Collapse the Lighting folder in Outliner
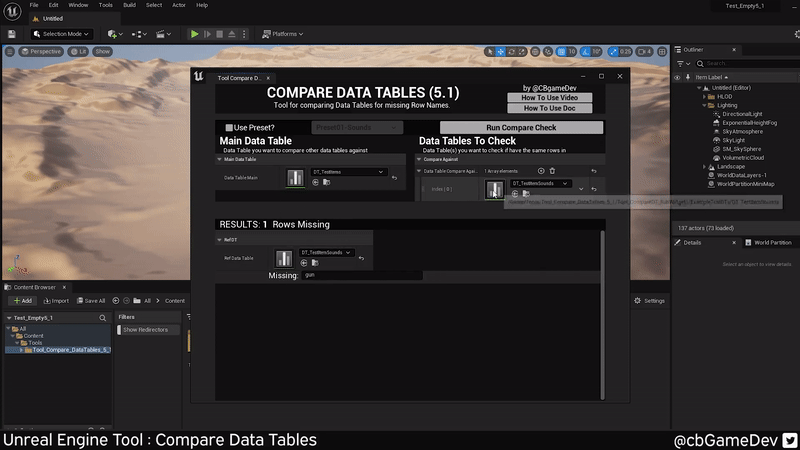The width and height of the screenshot is (800, 450). 705,105
